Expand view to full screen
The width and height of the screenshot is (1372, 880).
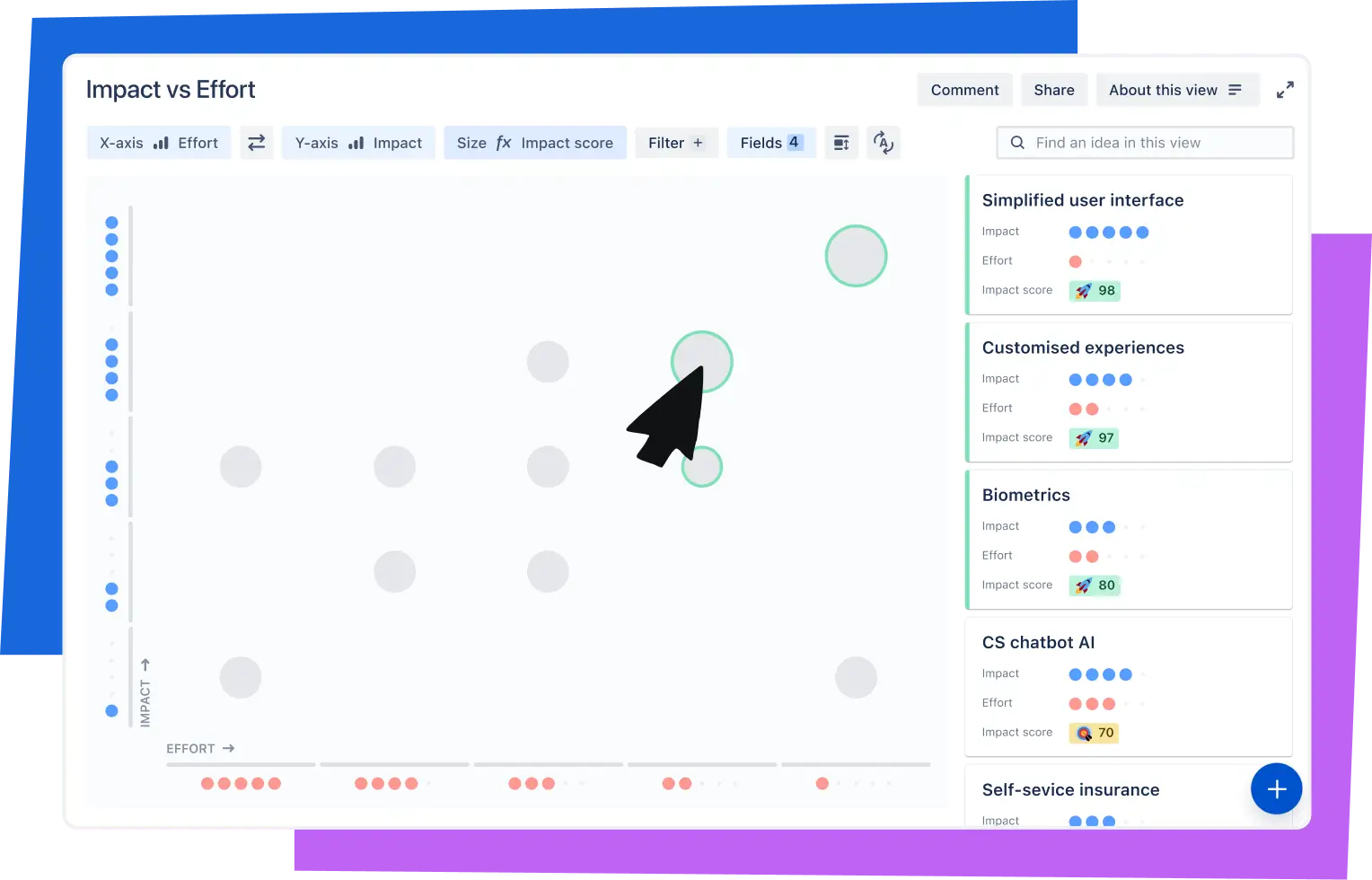click(1285, 90)
